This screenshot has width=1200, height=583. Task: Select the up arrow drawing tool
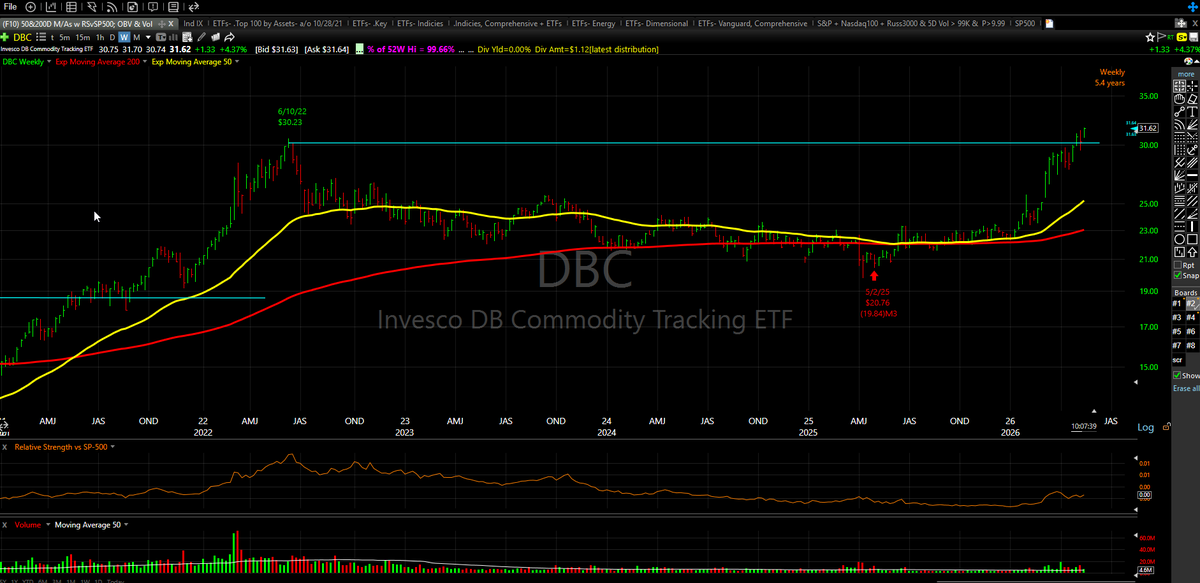pos(1192,252)
